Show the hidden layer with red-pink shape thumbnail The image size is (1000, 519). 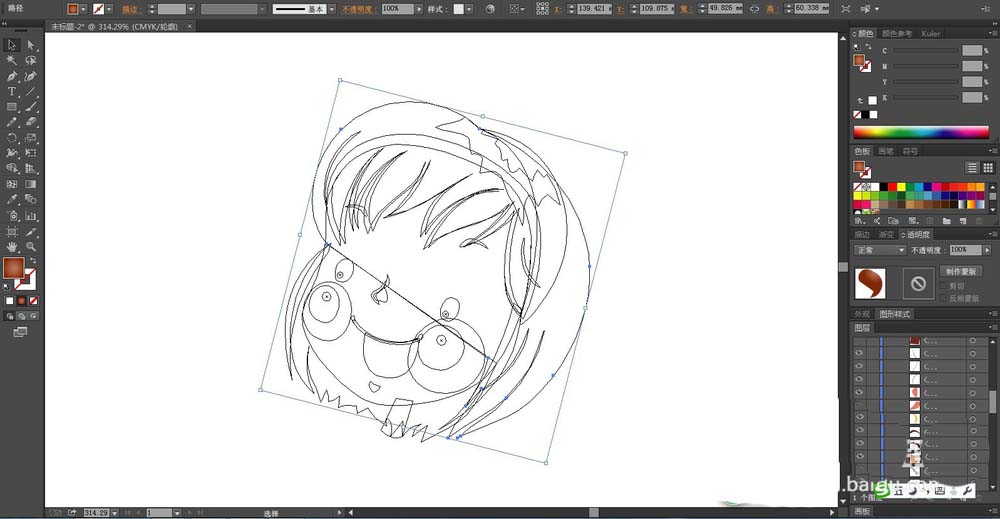point(860,406)
